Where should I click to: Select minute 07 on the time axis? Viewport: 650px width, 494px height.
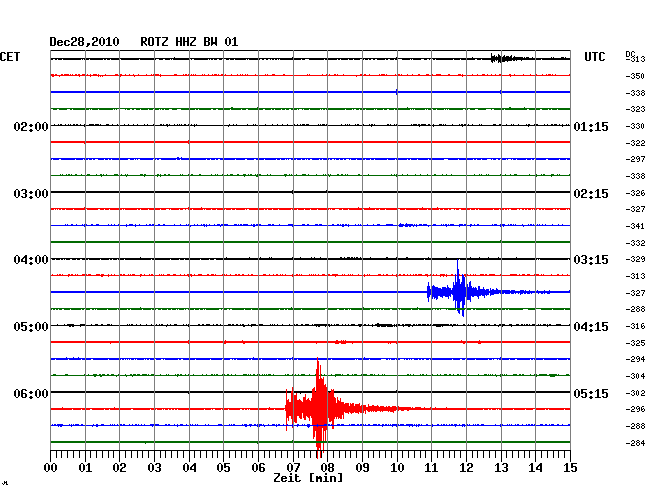[x=293, y=467]
